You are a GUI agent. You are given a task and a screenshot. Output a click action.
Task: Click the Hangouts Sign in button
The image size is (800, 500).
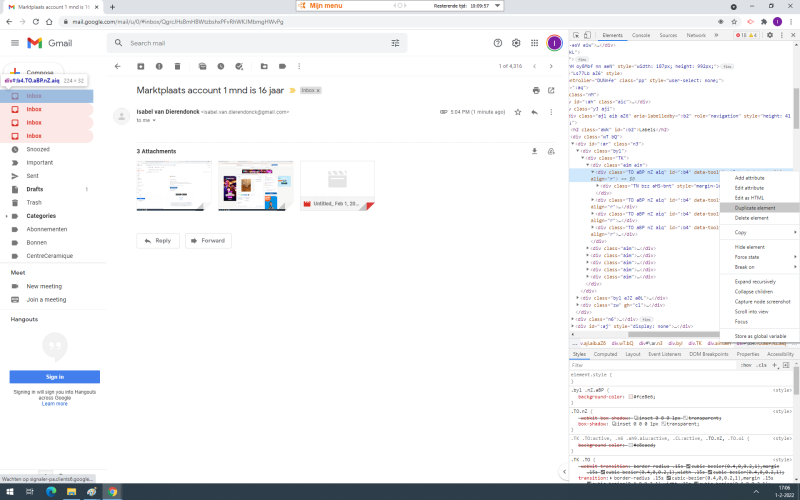coord(55,377)
